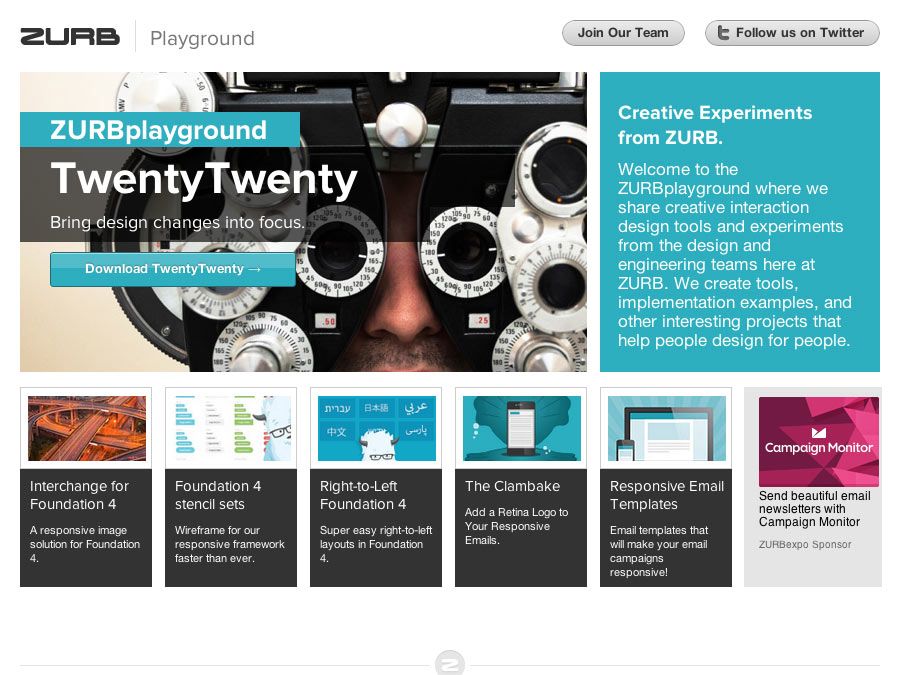Open the Join Our Team button
This screenshot has width=900, height=675.
tap(623, 33)
